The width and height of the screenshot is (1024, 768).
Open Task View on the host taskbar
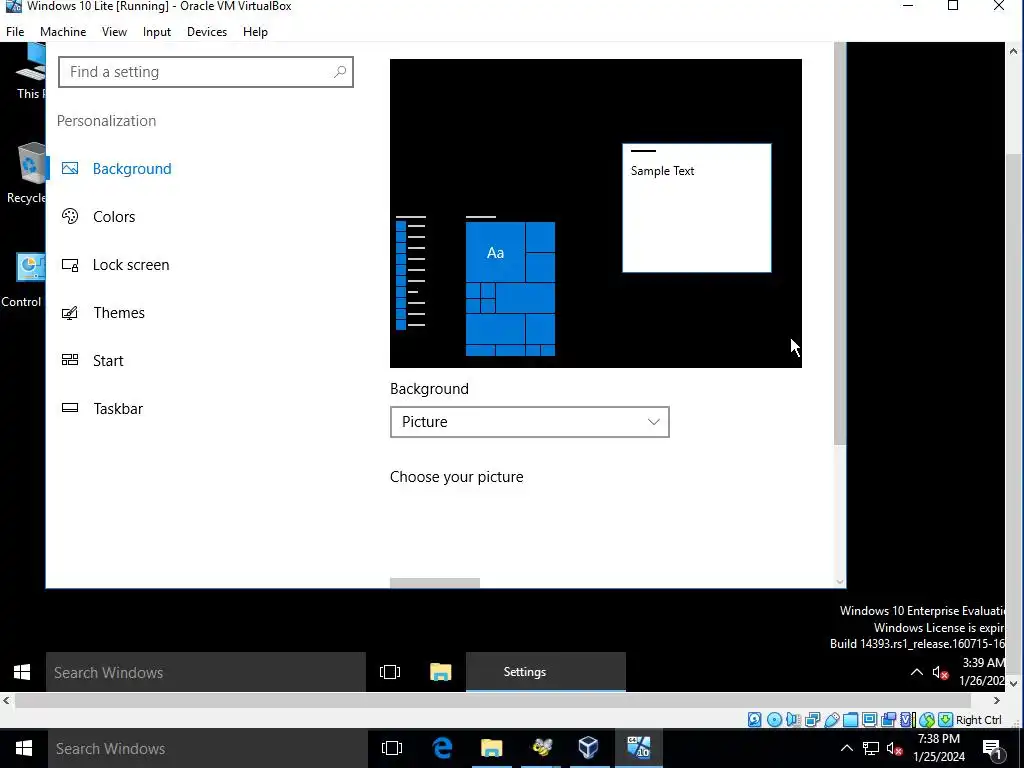[x=392, y=748]
